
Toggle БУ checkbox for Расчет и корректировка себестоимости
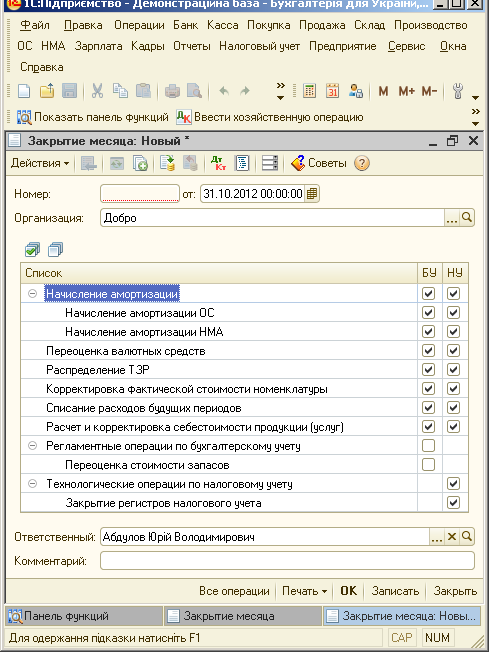click(428, 427)
